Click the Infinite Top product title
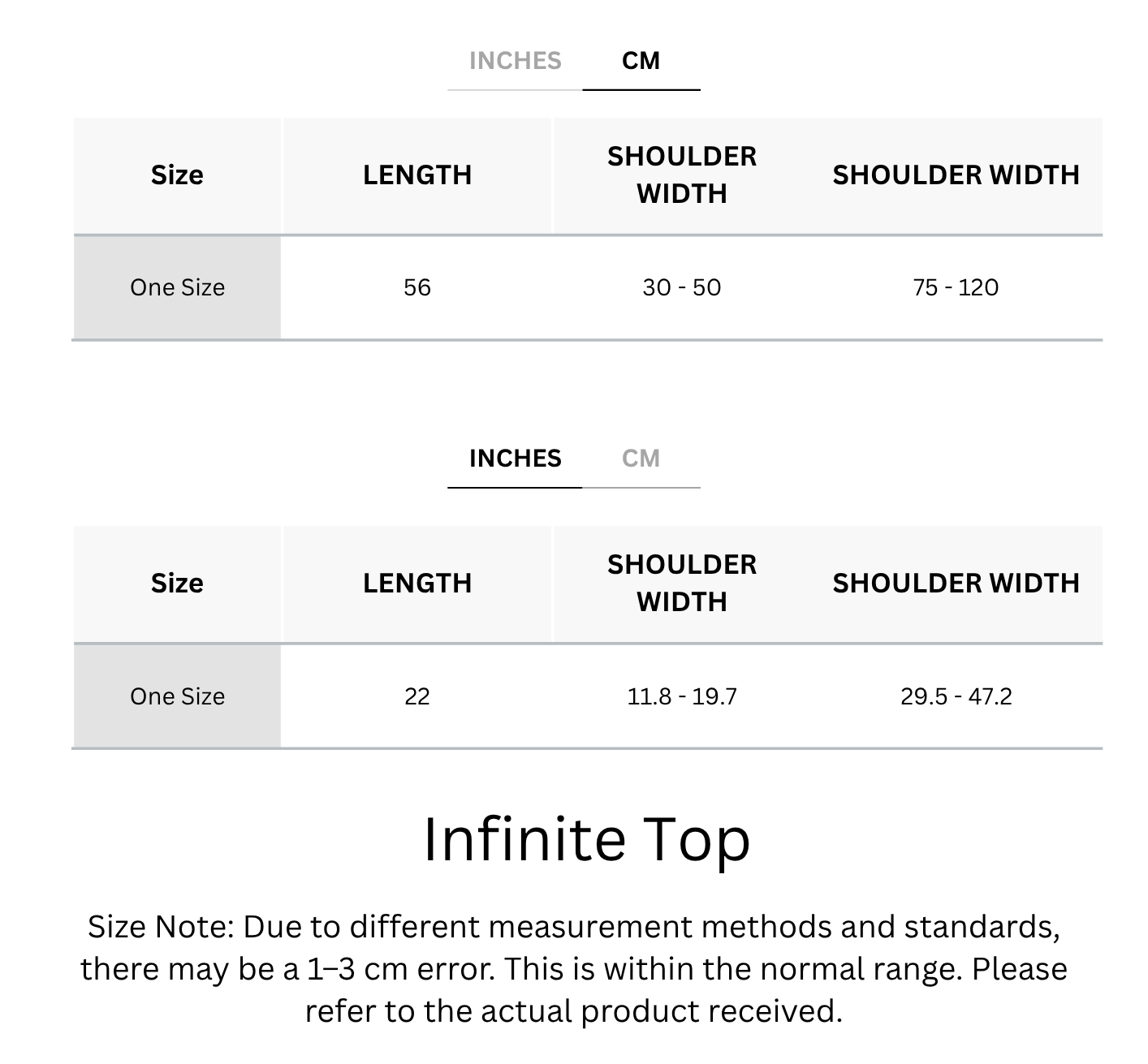 [x=586, y=839]
